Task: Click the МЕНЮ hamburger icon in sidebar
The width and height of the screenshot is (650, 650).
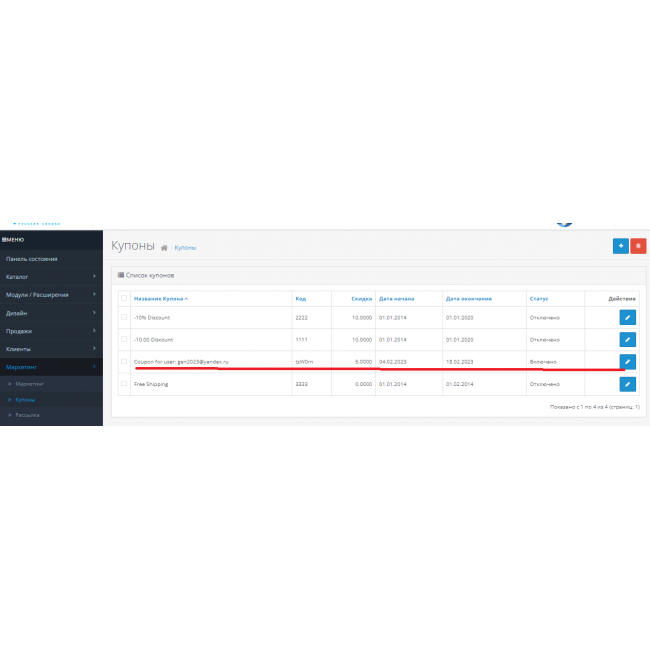Action: click(4, 240)
